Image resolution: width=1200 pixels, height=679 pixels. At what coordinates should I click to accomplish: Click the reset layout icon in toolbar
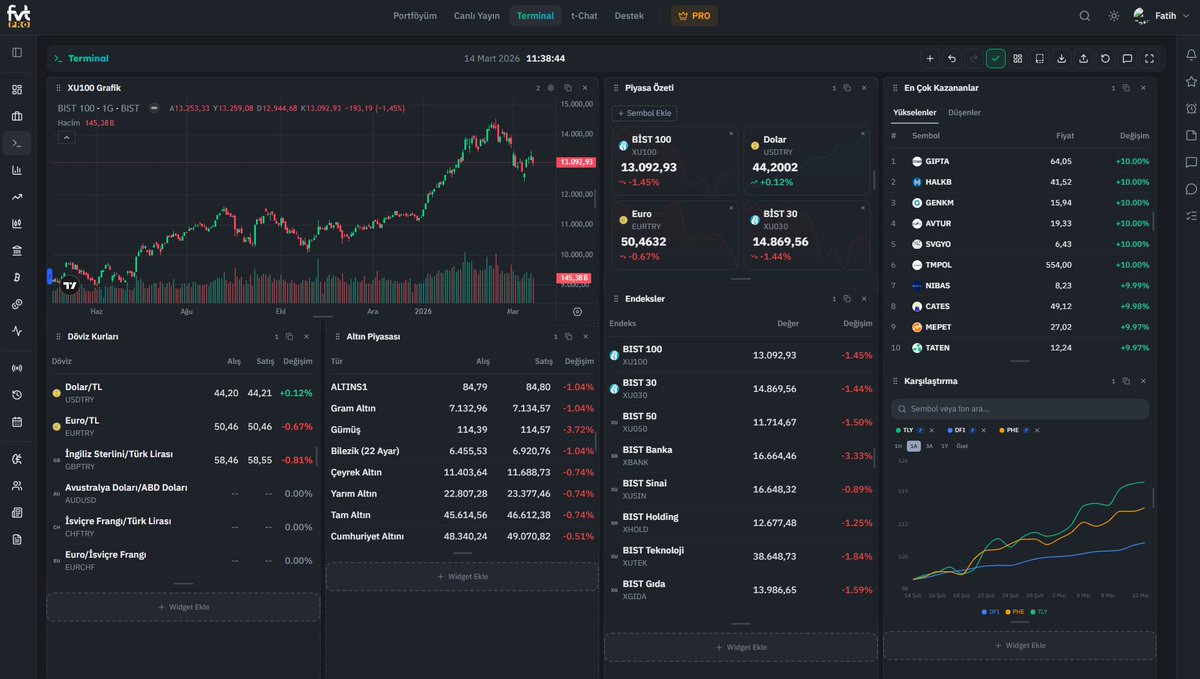(1105, 59)
